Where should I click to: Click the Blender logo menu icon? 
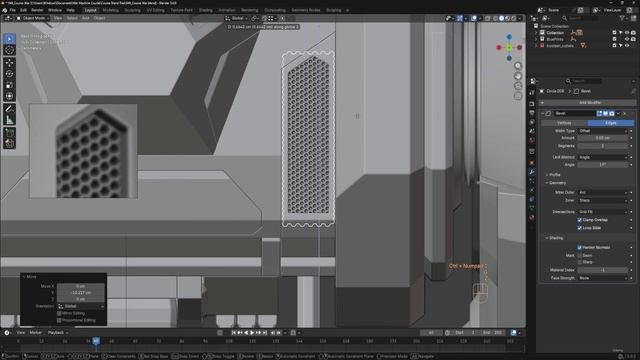pos(4,10)
